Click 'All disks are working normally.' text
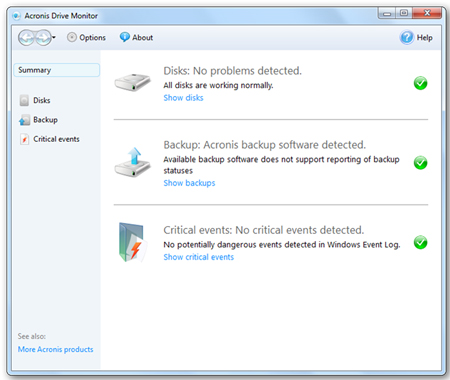Image resolution: width=450 pixels, height=380 pixels. click(218, 85)
